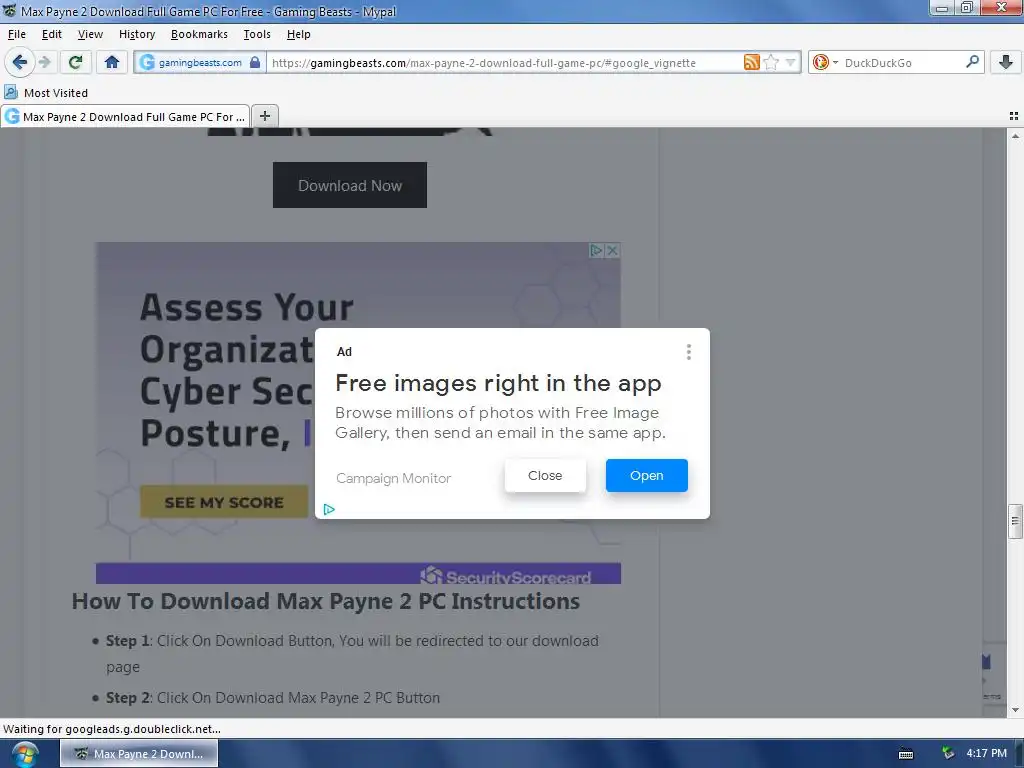Image resolution: width=1024 pixels, height=768 pixels.
Task: Click the Most Visited bookmark label
Action: [x=56, y=93]
